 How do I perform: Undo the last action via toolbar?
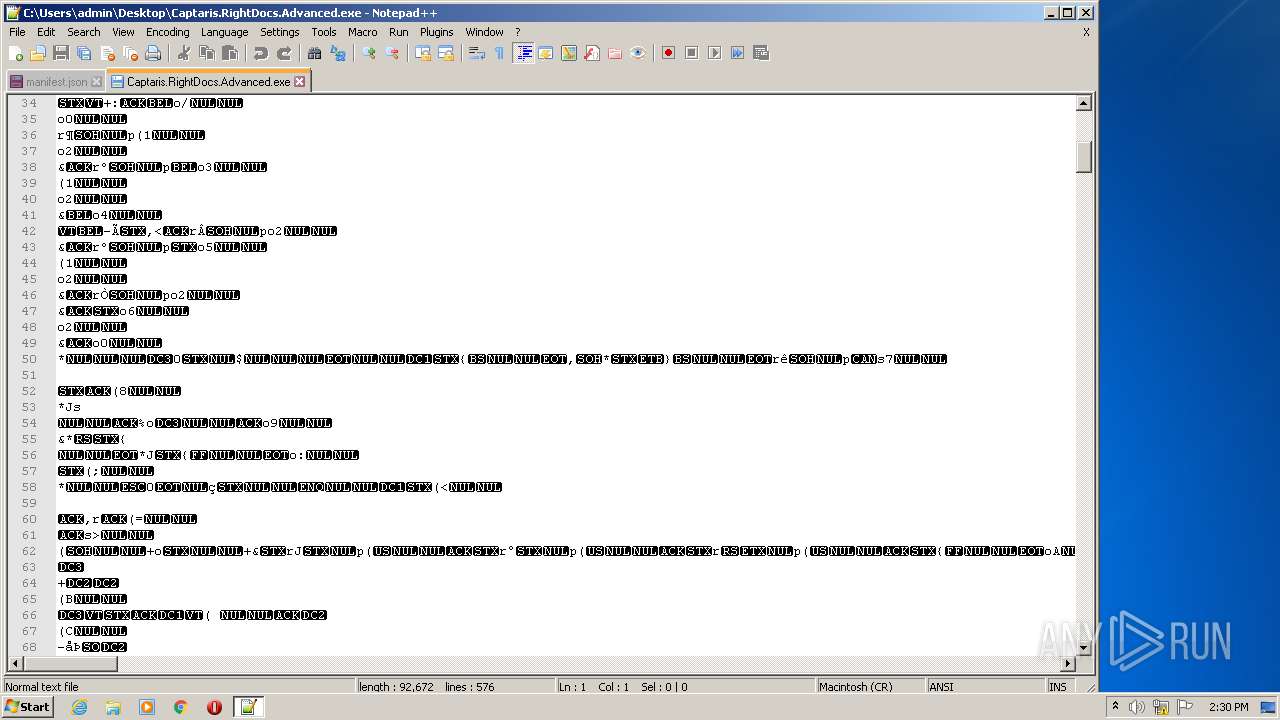[x=260, y=53]
